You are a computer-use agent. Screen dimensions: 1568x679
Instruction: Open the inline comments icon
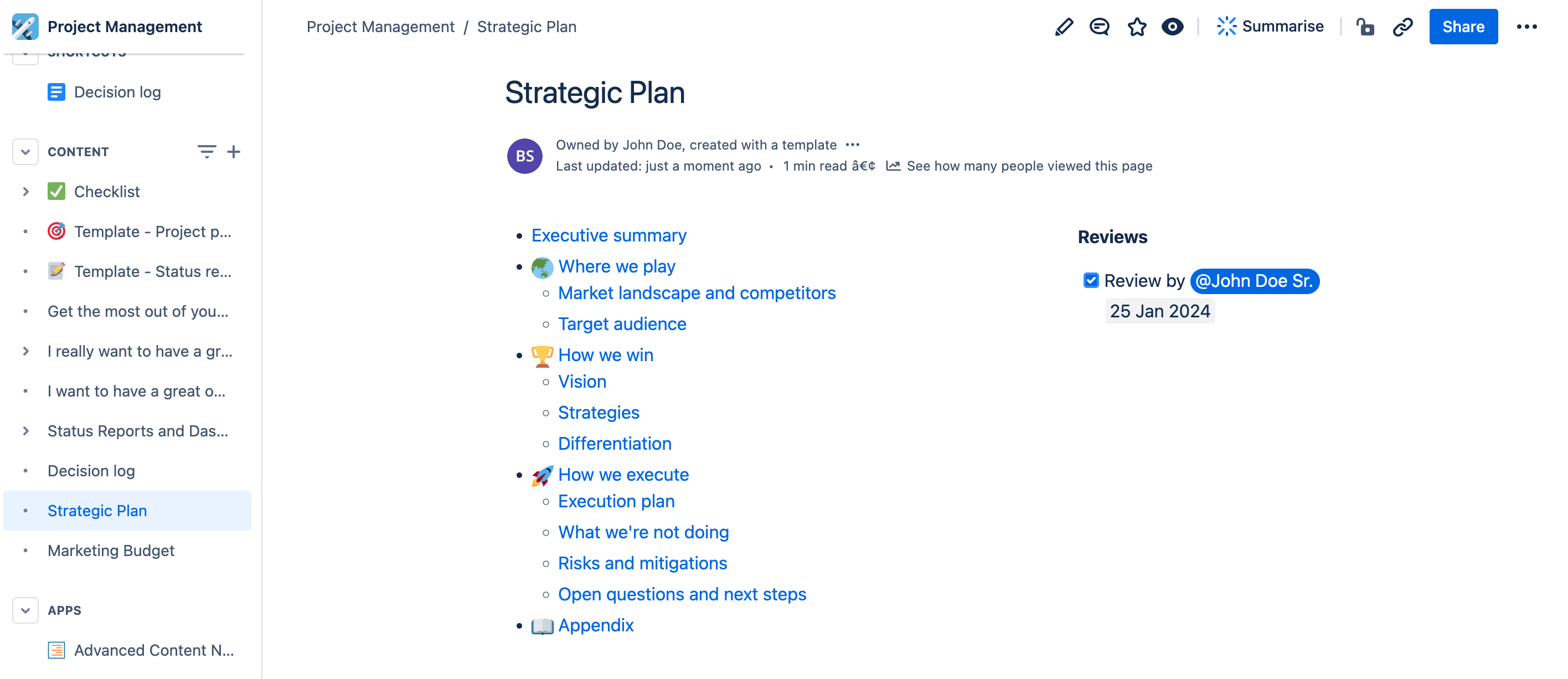[x=1099, y=26]
